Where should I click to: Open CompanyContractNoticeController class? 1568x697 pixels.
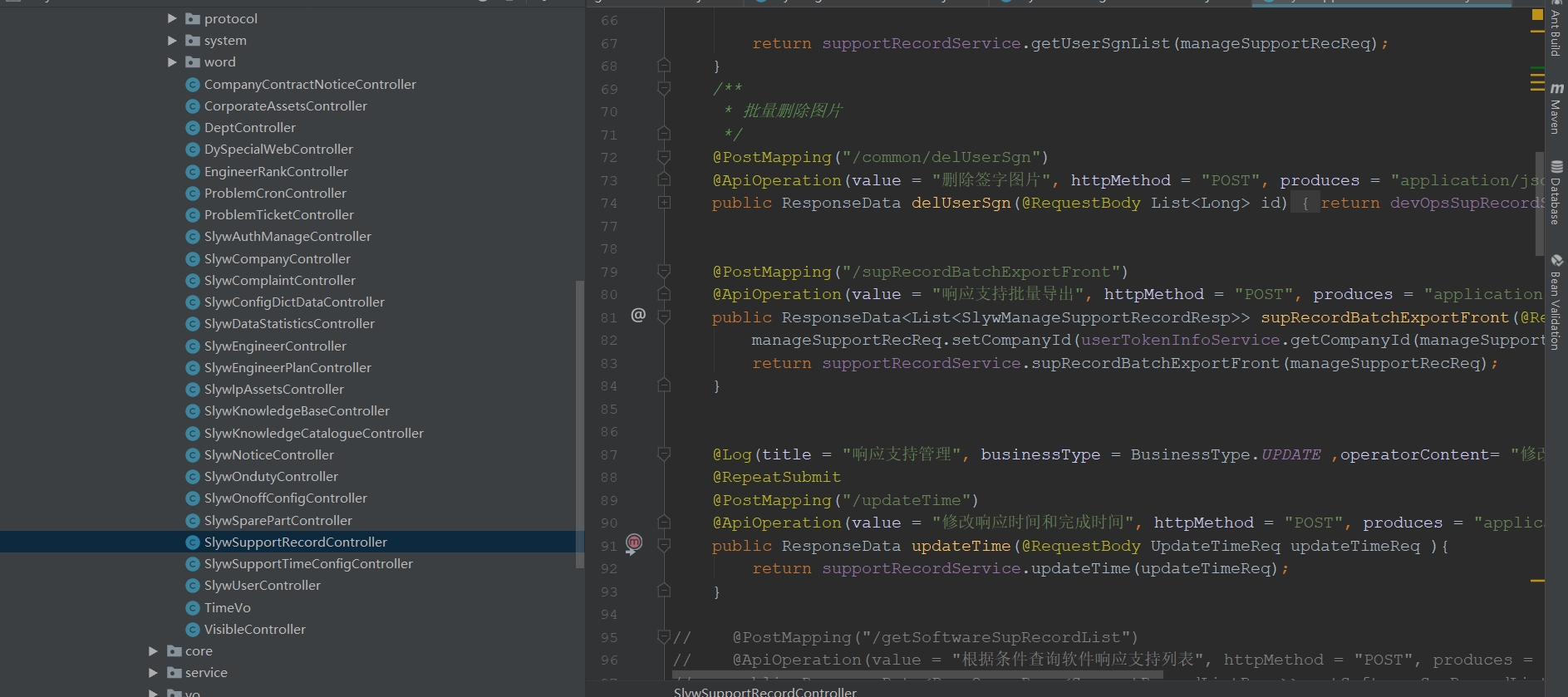pyautogui.click(x=310, y=84)
